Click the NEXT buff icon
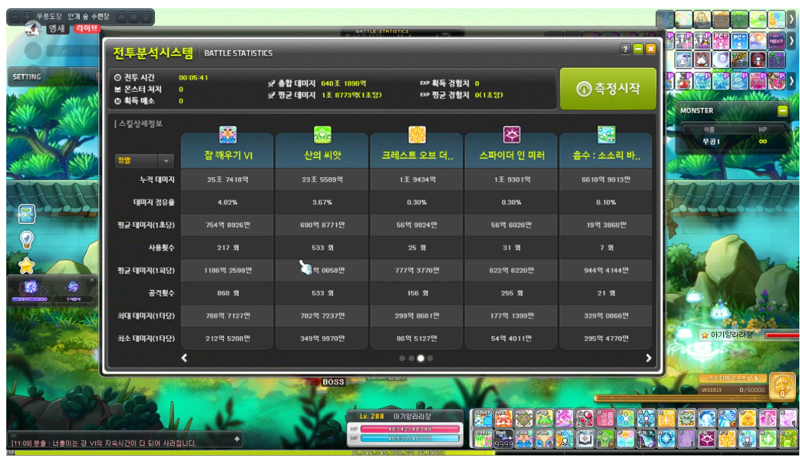Viewport: 800px width, 466px height. (776, 41)
